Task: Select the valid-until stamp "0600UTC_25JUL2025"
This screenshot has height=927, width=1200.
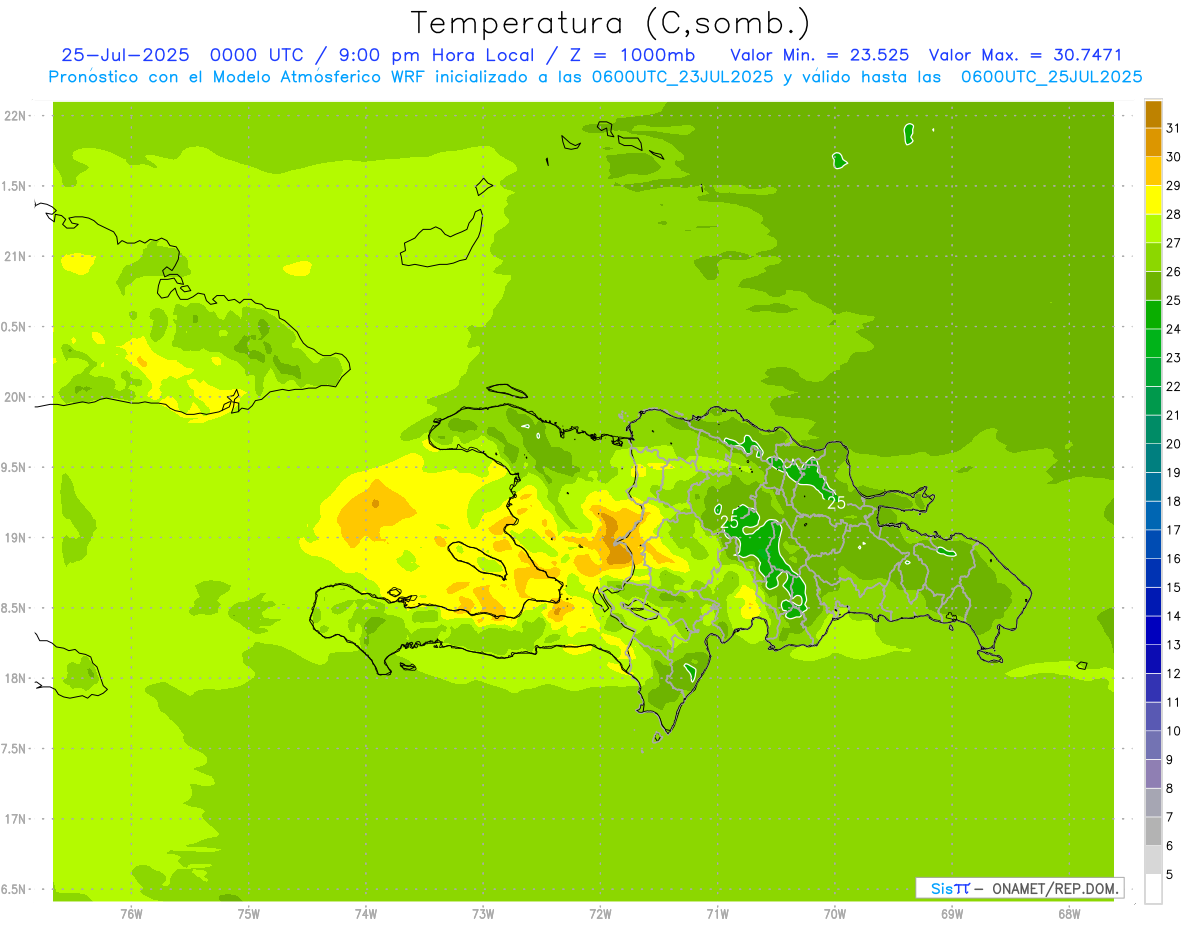Action: coord(1051,77)
